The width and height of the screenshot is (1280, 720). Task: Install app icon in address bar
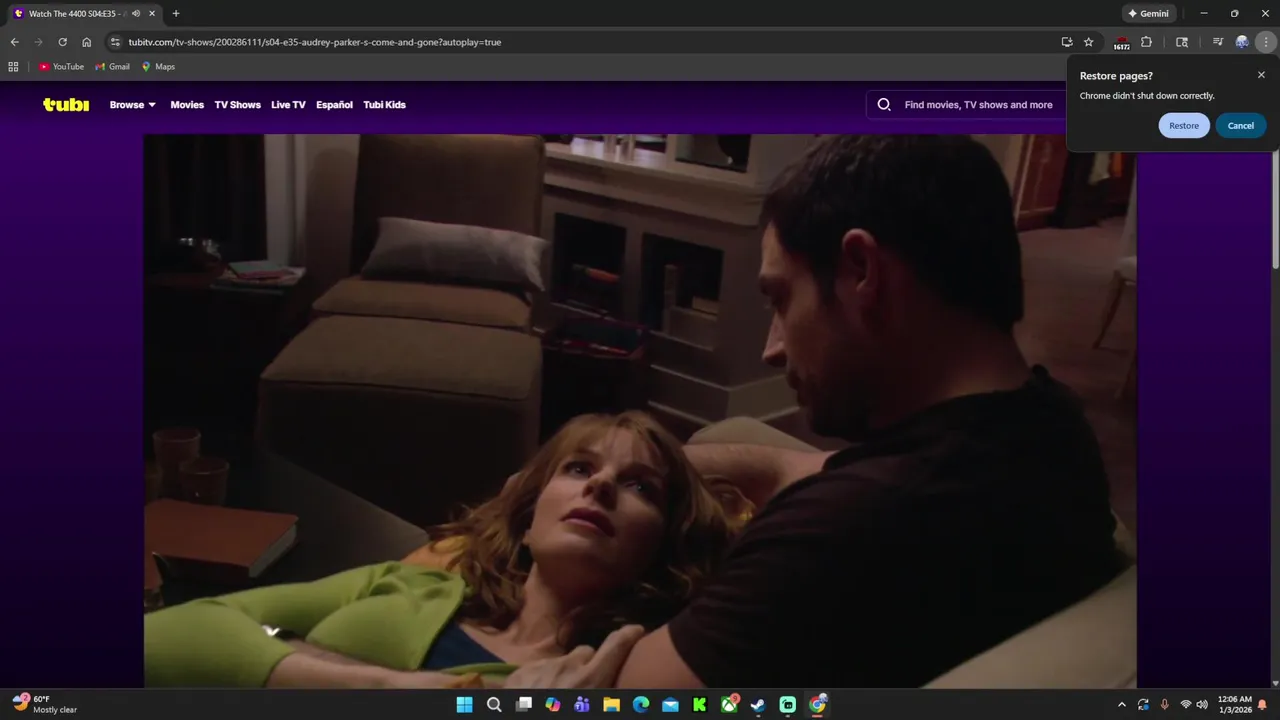(1067, 42)
